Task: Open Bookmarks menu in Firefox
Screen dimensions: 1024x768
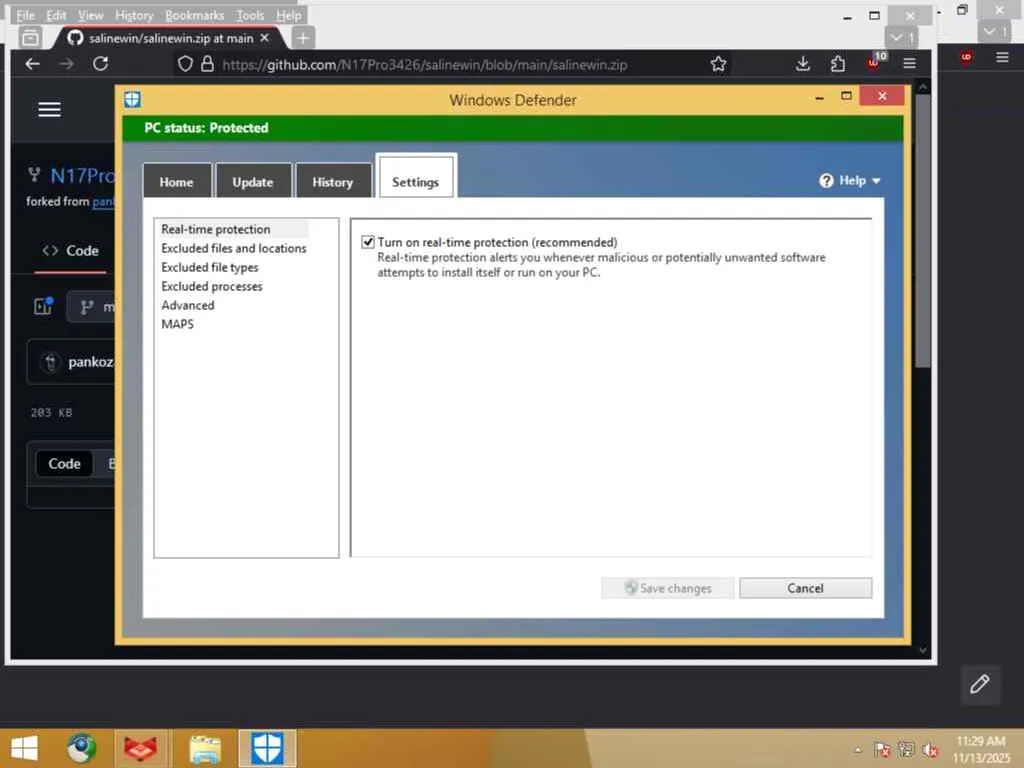Action: 195,15
